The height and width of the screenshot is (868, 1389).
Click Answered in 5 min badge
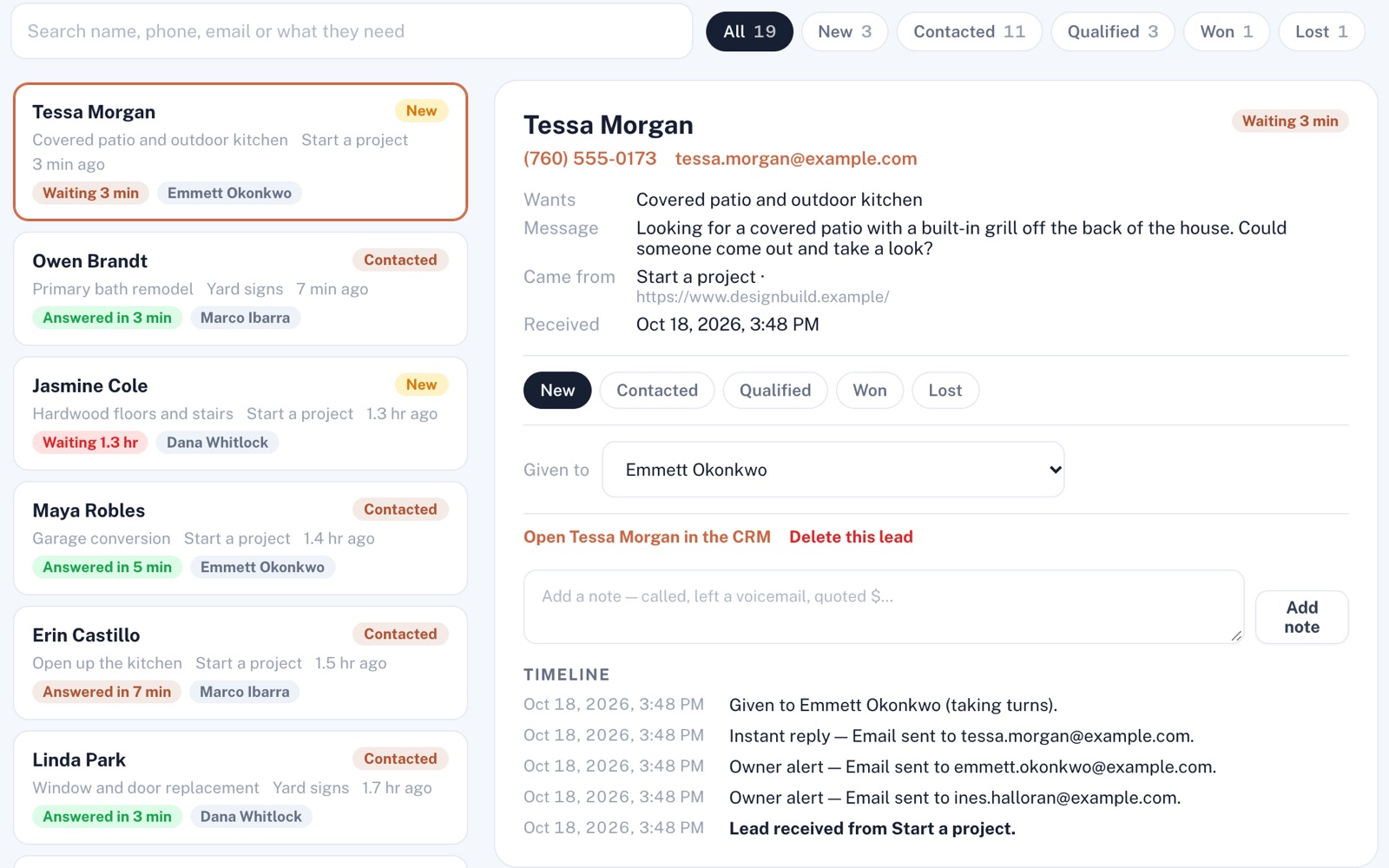point(107,568)
